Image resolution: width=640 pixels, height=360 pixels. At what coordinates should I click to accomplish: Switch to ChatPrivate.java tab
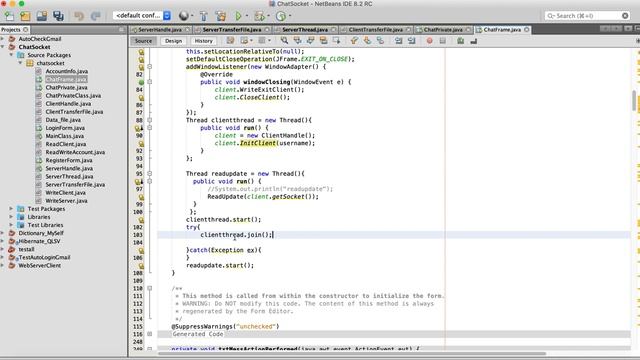coord(443,30)
